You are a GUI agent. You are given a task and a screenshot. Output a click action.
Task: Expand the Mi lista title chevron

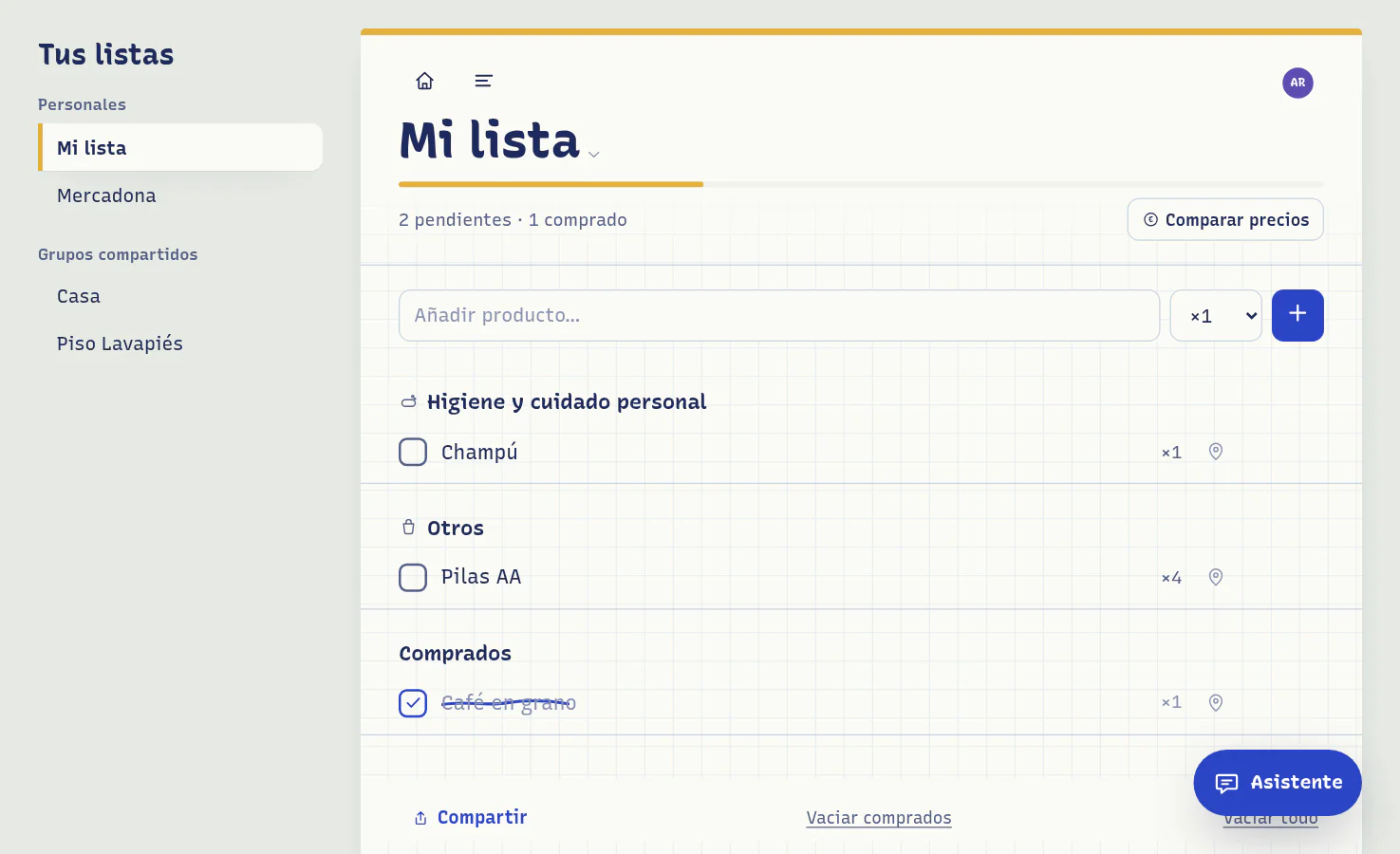tap(594, 155)
